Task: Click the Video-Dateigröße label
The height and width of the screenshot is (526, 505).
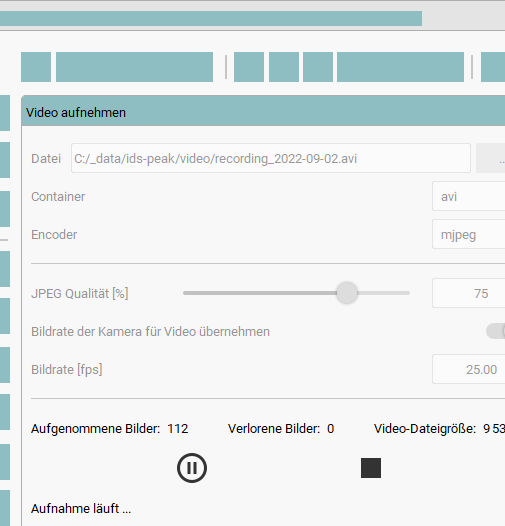Action: pos(425,429)
